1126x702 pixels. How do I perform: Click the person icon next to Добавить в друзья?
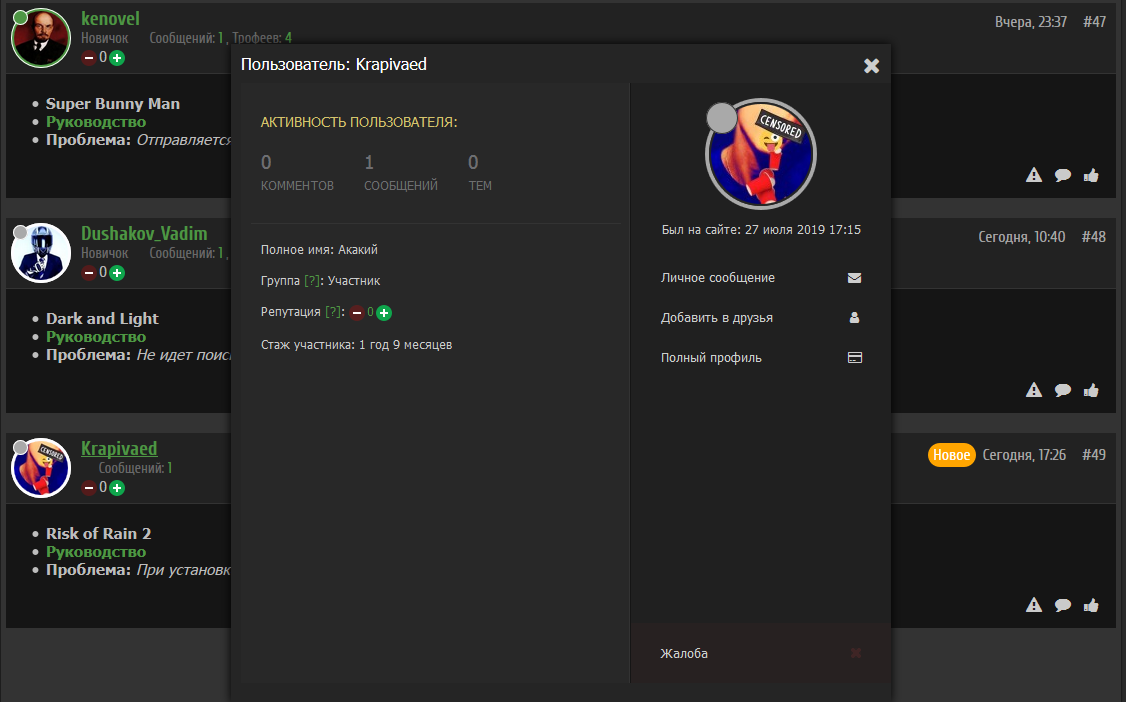[854, 317]
